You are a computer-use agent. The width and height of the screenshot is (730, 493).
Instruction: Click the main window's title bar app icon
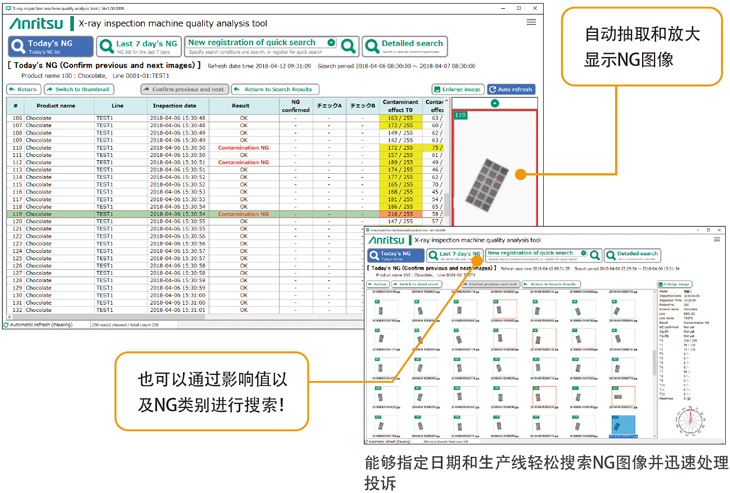pyautogui.click(x=8, y=8)
